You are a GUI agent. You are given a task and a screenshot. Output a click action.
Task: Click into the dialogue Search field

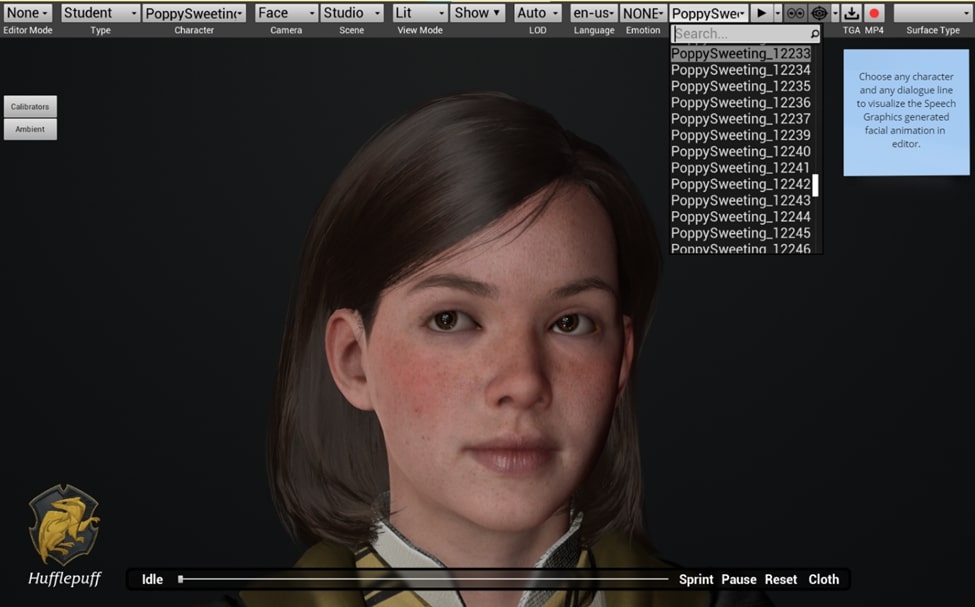pyautogui.click(x=738, y=34)
